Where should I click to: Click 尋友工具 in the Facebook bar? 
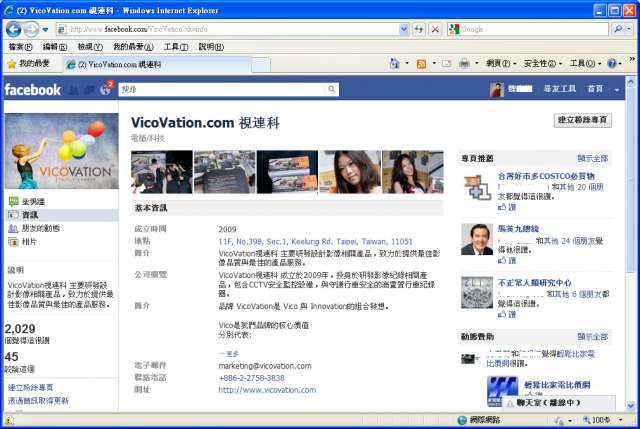(559, 89)
